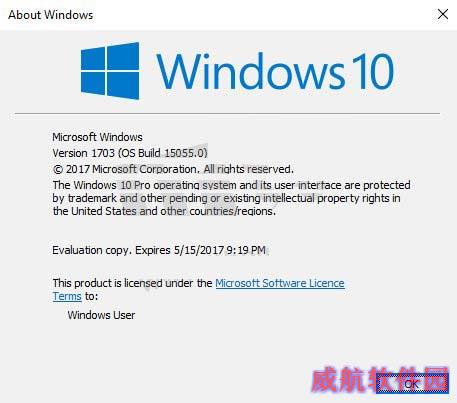Click the numeral 10 in the logo
457x403 pixels.
click(373, 71)
